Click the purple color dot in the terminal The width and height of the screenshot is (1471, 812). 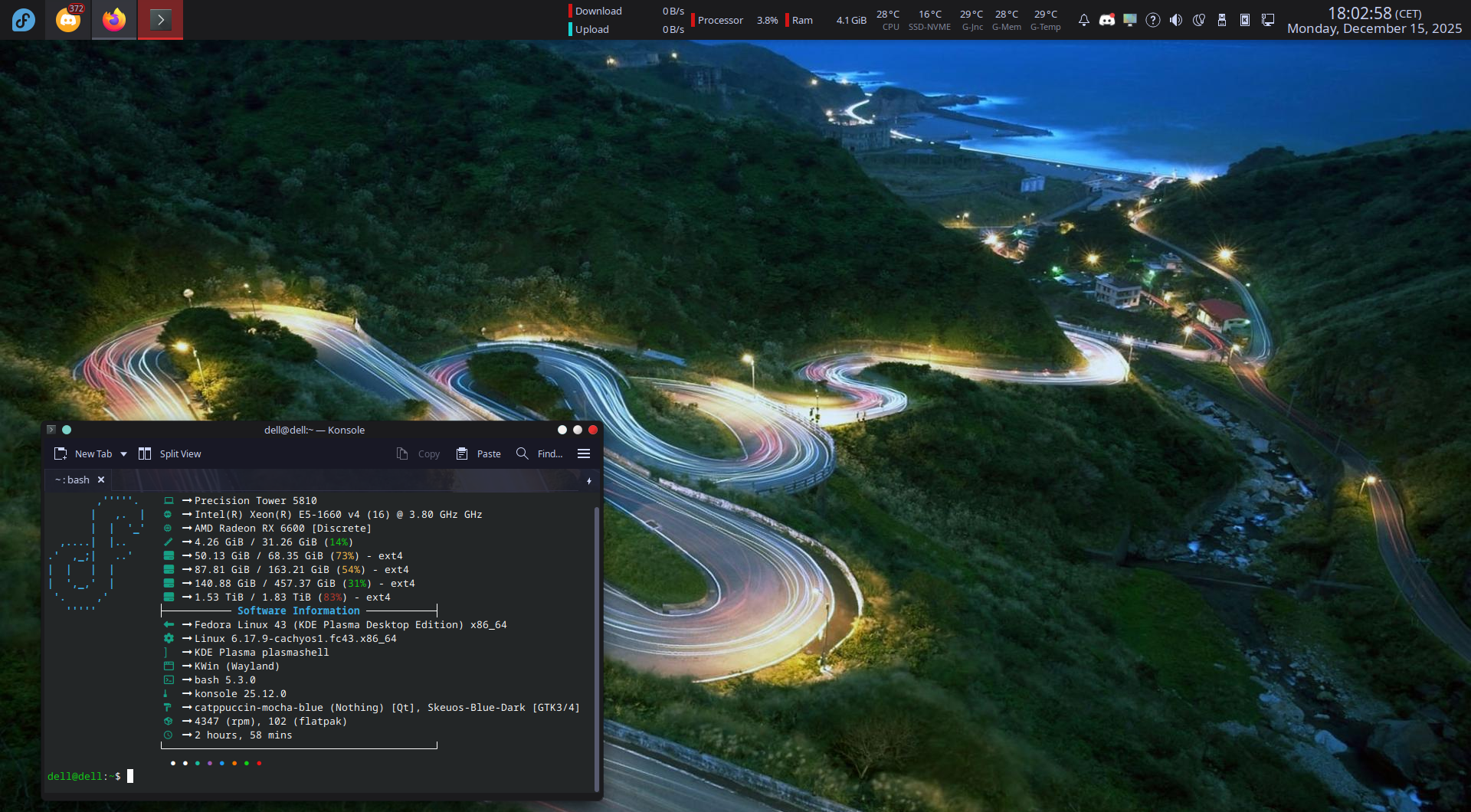coord(210,763)
